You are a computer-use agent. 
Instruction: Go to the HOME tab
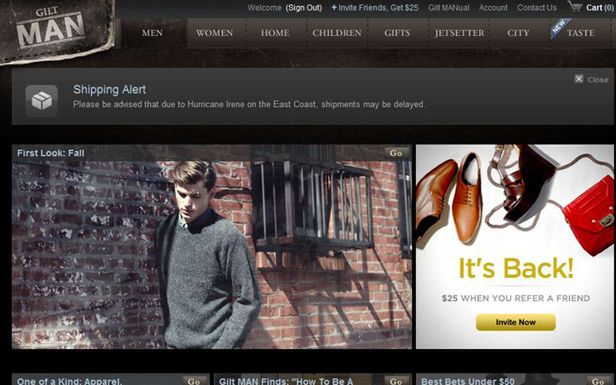tap(275, 33)
